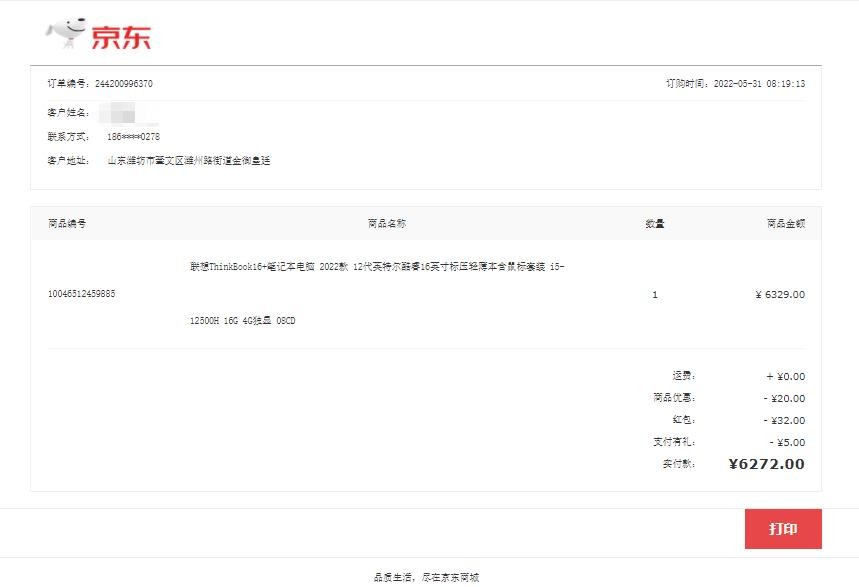Image resolution: width=859 pixels, height=587 pixels.
Task: Click the red packet amount - ¥32.00
Action: click(x=784, y=420)
